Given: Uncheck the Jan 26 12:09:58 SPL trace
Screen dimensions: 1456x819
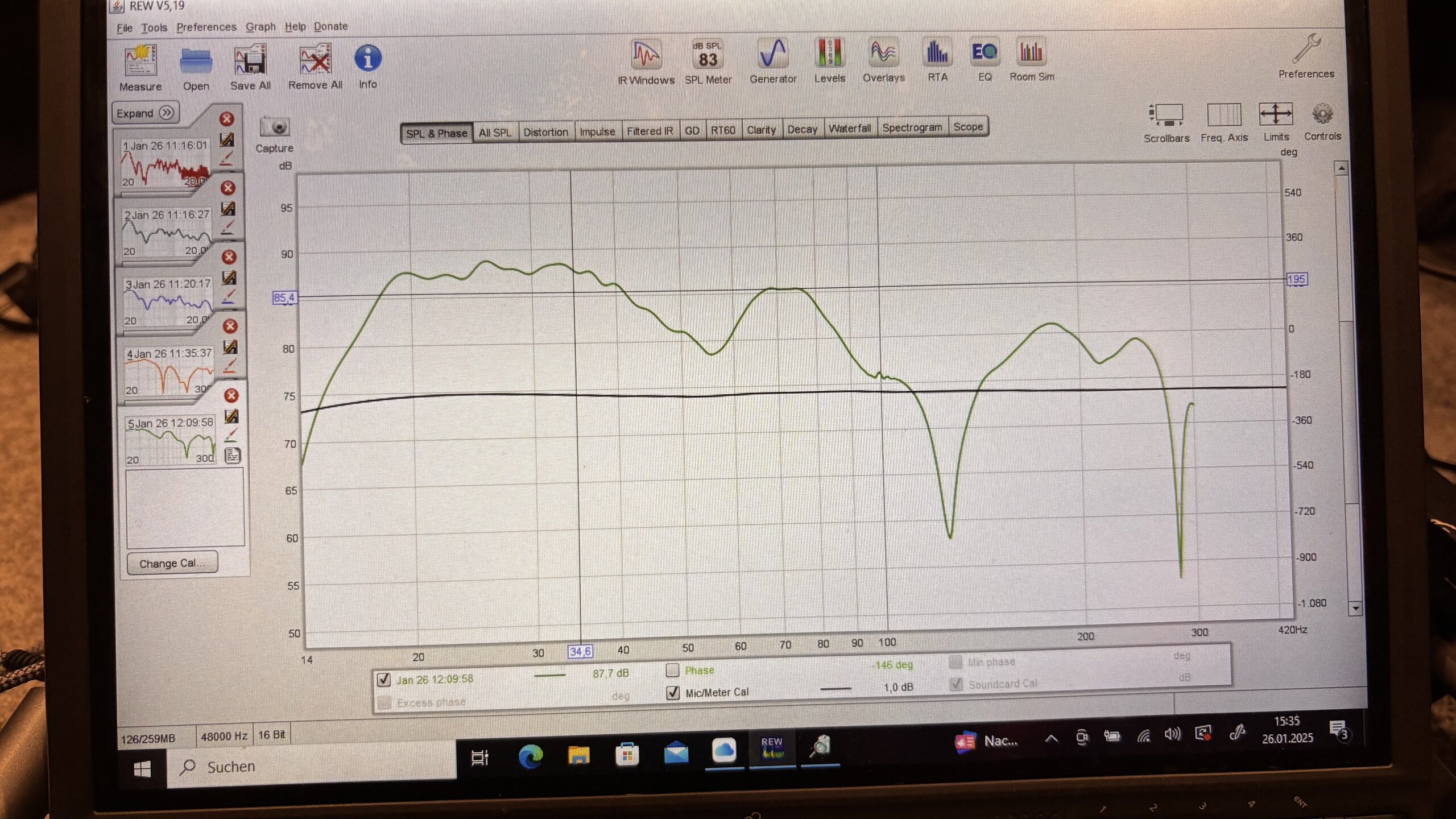Looking at the screenshot, I should (x=384, y=679).
